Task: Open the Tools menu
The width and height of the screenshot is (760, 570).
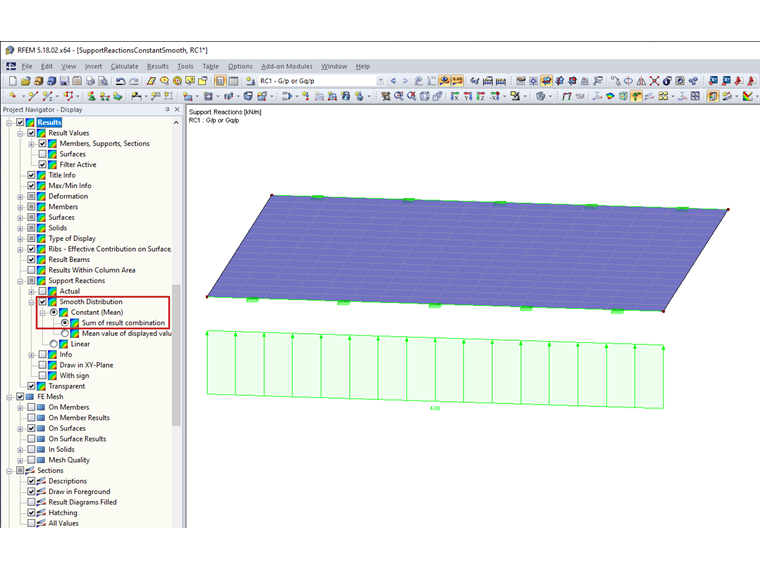Action: pyautogui.click(x=185, y=66)
